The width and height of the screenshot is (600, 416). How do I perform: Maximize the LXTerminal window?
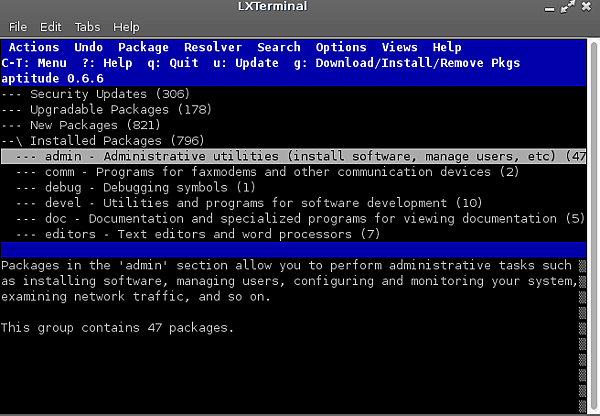click(568, 7)
